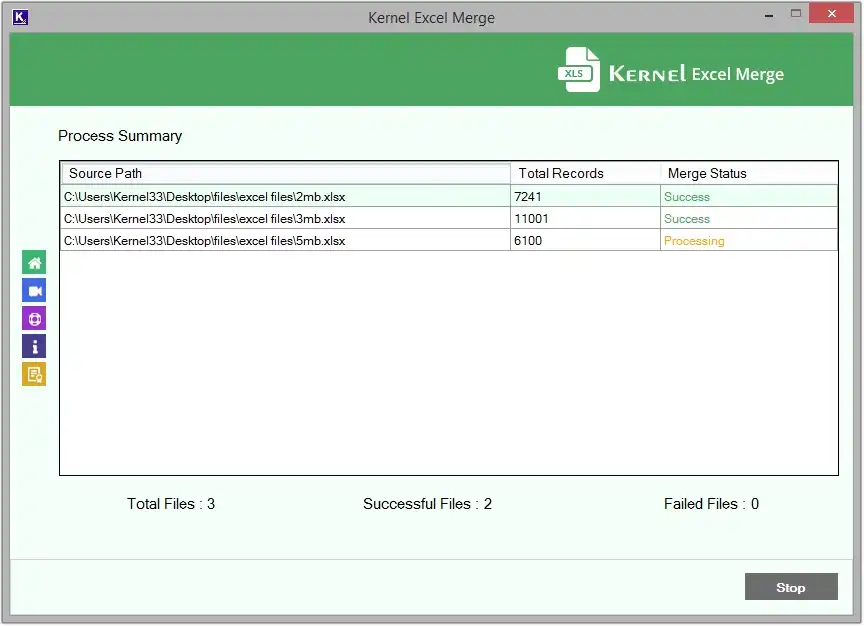This screenshot has height=626, width=864.
Task: Open the video tutorial icon
Action: click(x=33, y=289)
